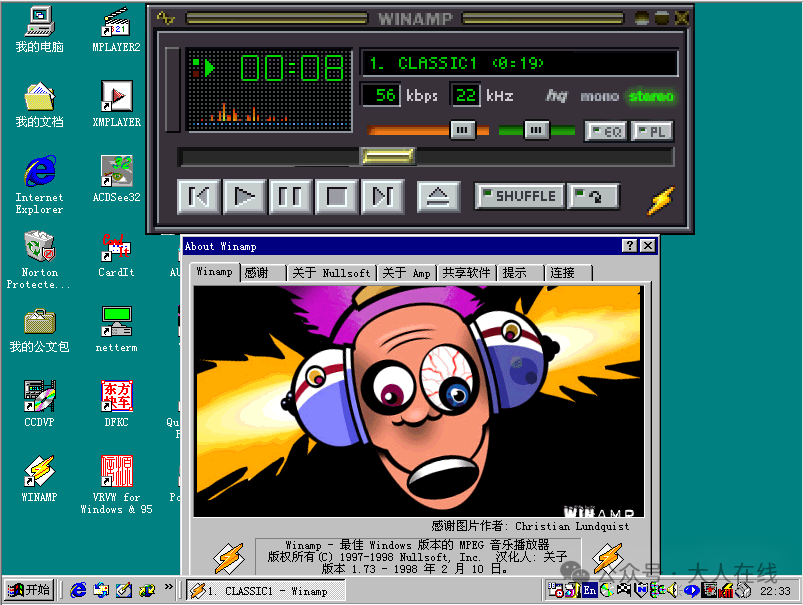
Task: Click the speaker volume tray icon
Action: [x=672, y=590]
